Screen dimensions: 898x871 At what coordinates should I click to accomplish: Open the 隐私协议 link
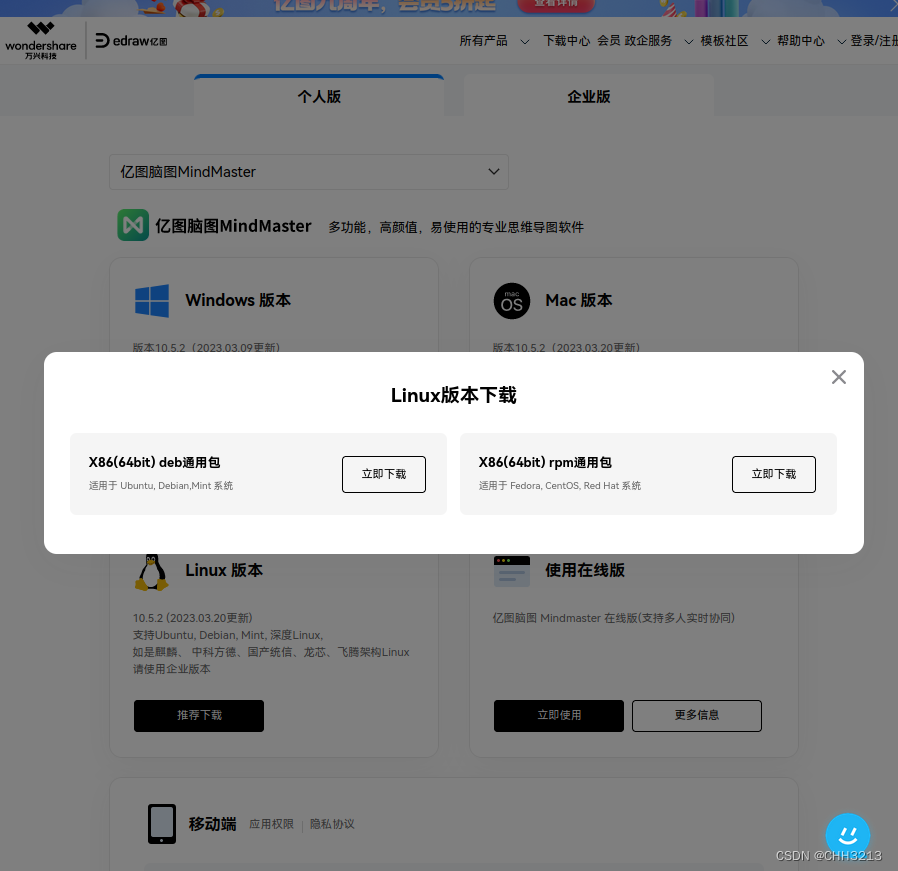click(x=332, y=824)
